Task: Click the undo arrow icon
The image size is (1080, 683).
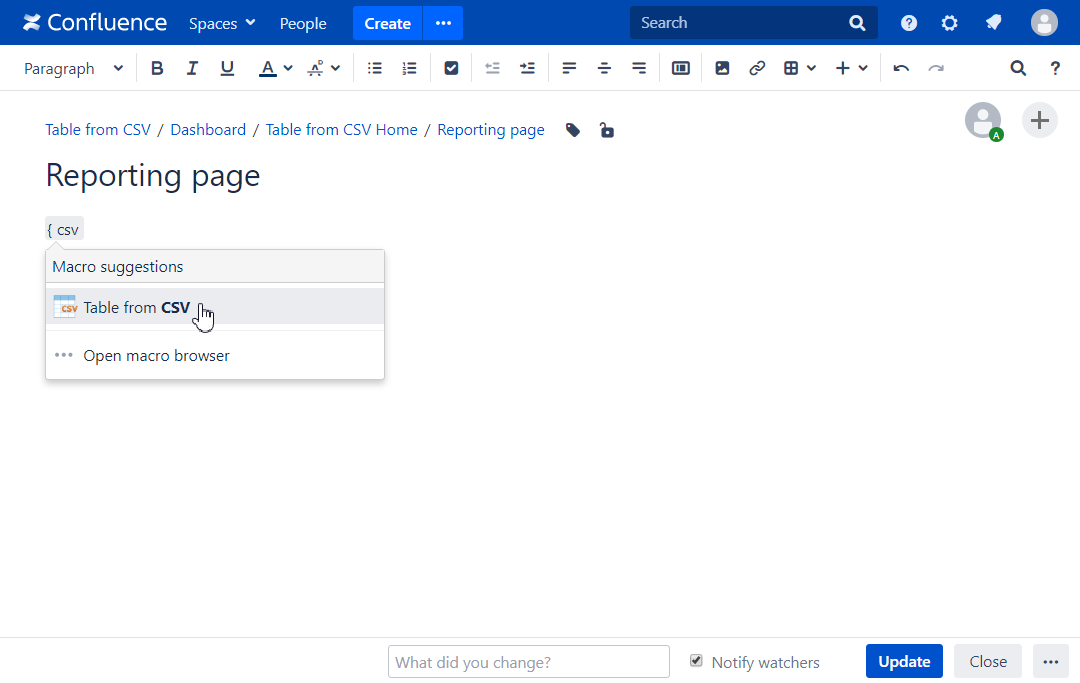Action: pyautogui.click(x=901, y=68)
